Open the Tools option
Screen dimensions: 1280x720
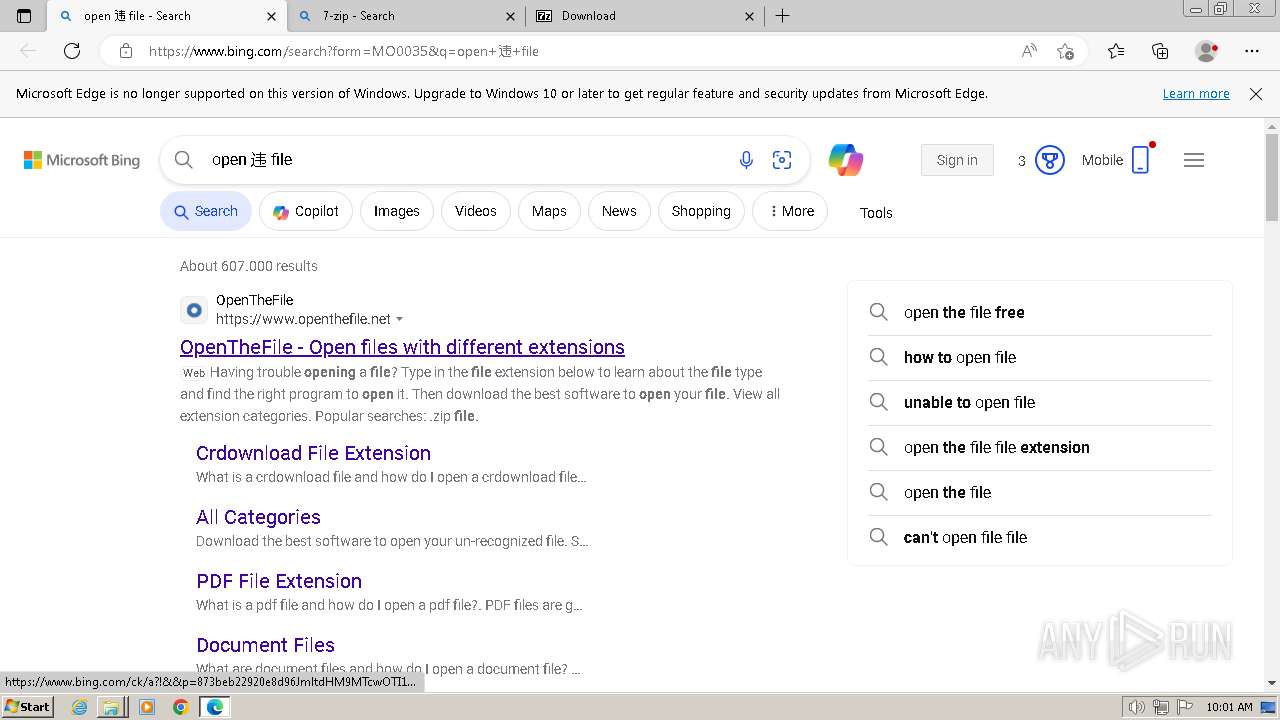tap(876, 213)
